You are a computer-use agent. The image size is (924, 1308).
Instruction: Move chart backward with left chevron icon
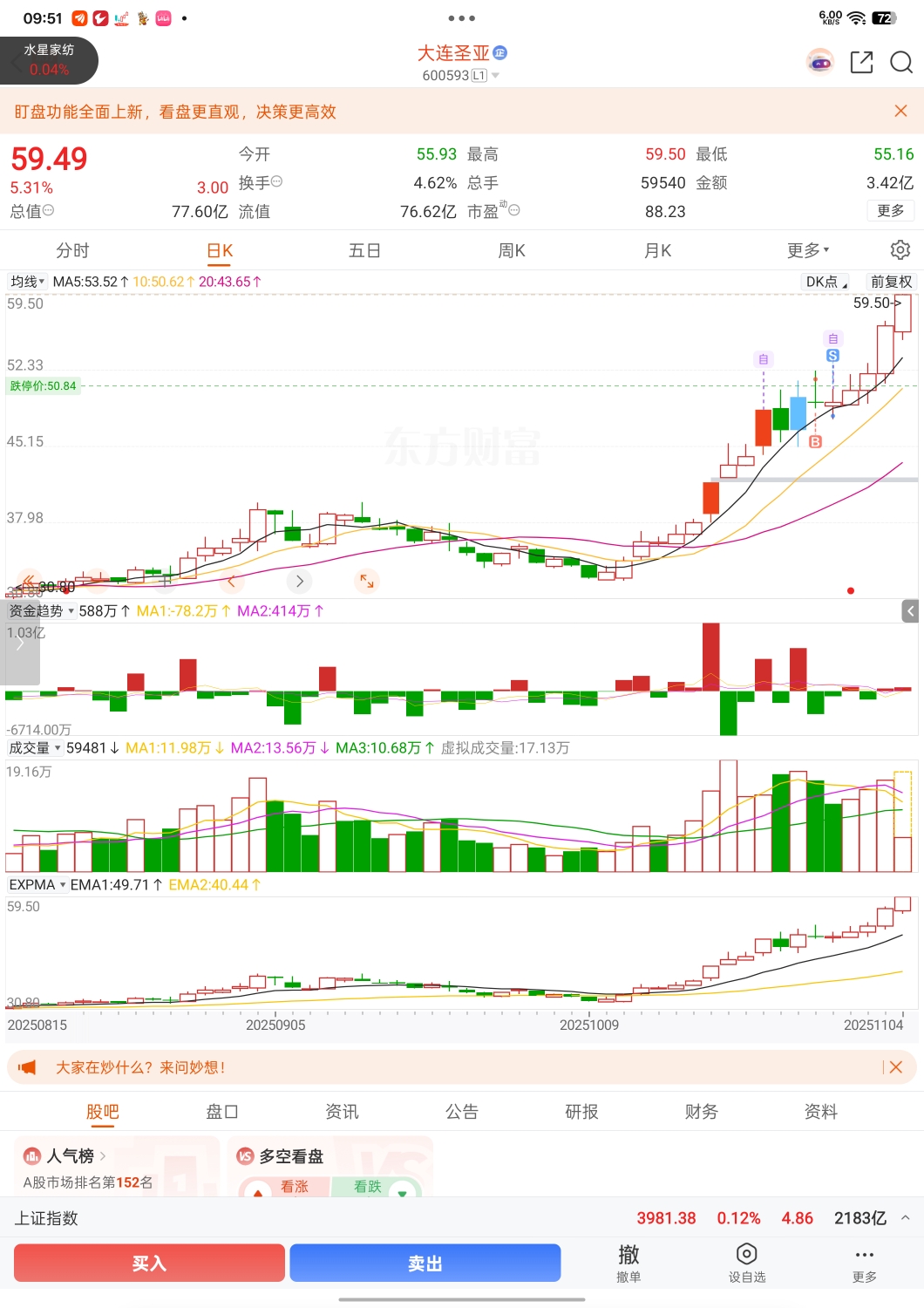232,581
